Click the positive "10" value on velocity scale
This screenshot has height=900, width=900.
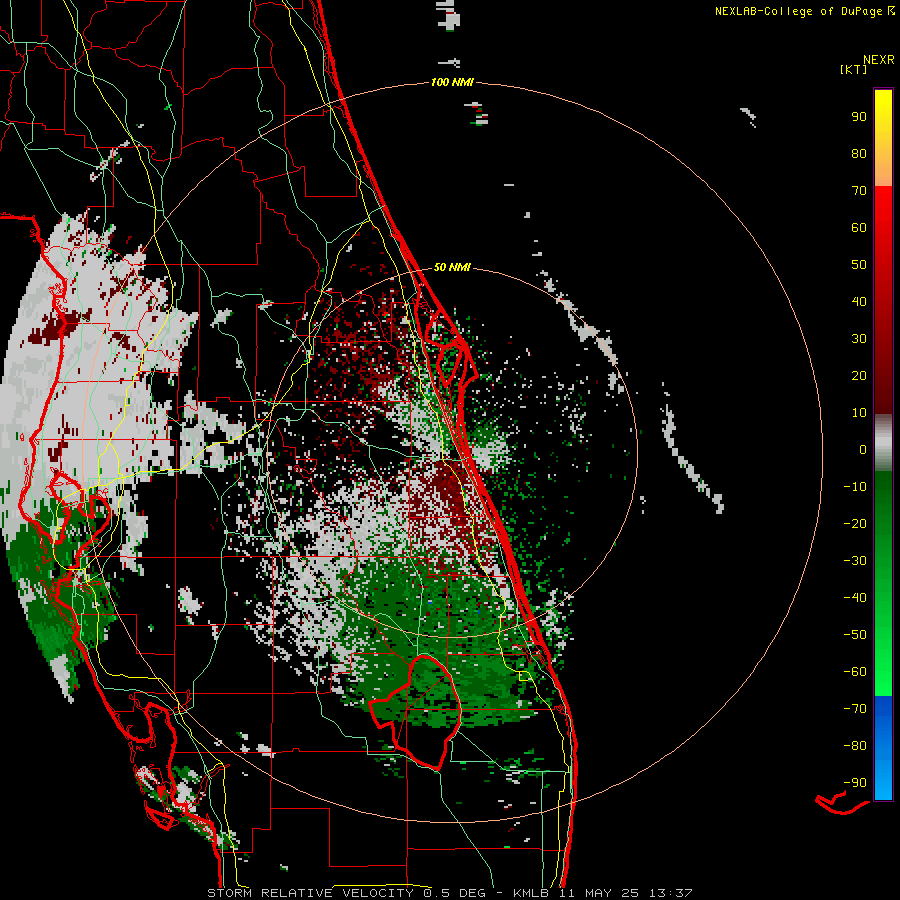(859, 413)
